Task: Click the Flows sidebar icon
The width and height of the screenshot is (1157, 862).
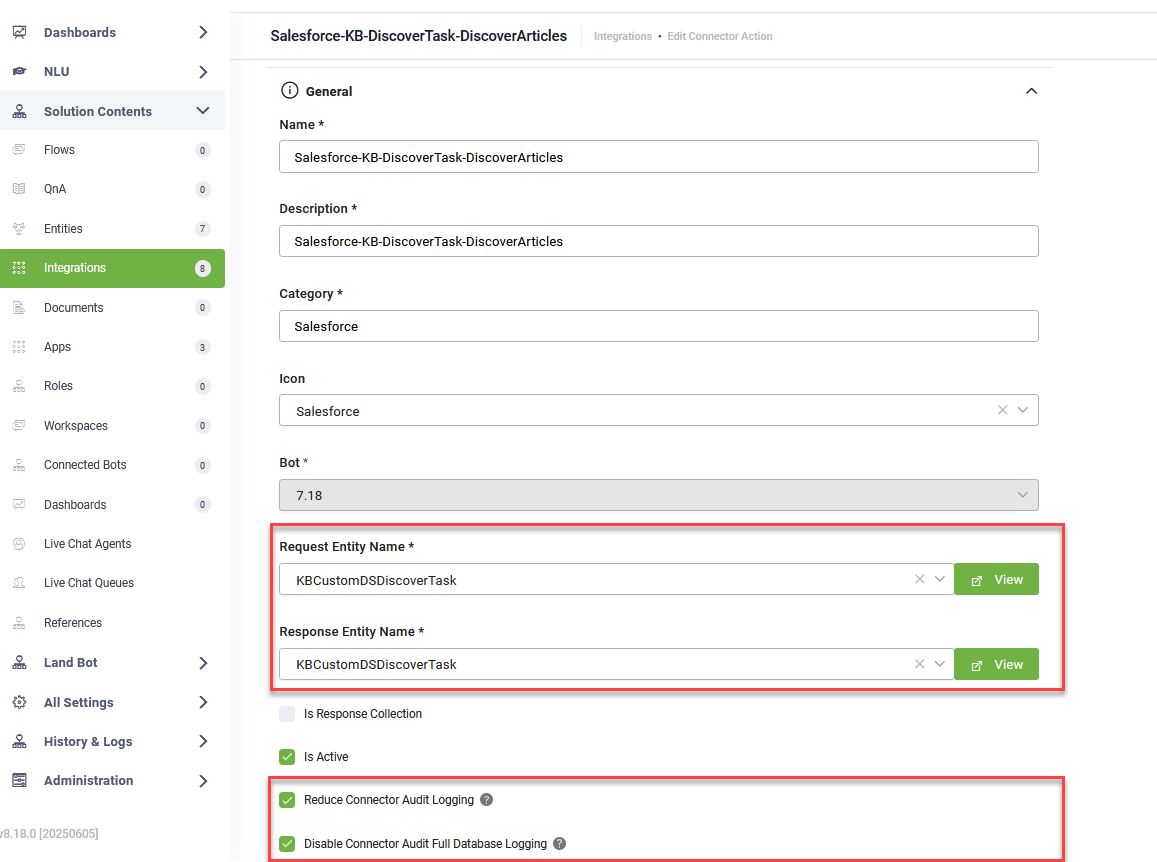Action: coord(19,150)
